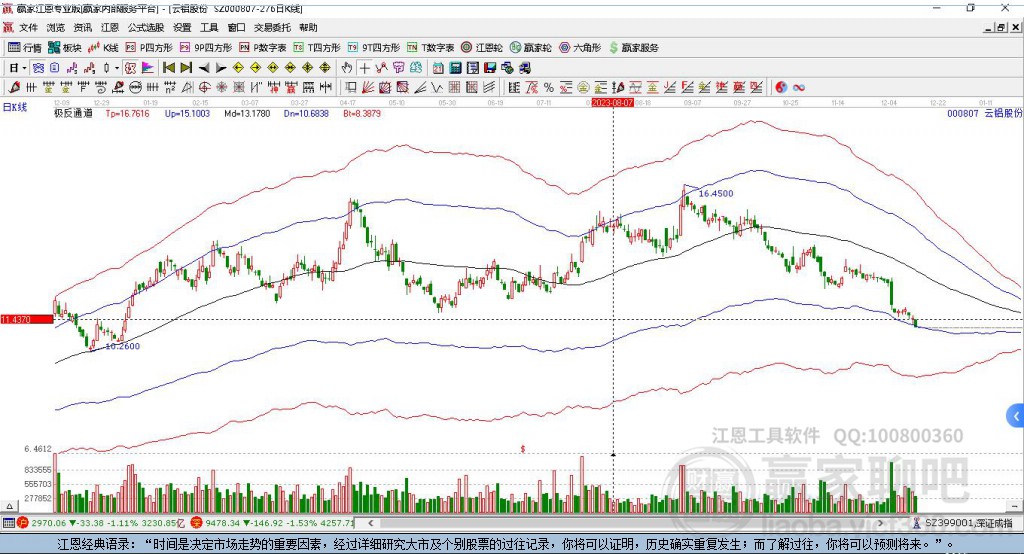1024x554 pixels.
Task: Click the 板块 toolbar button
Action: tap(64, 48)
